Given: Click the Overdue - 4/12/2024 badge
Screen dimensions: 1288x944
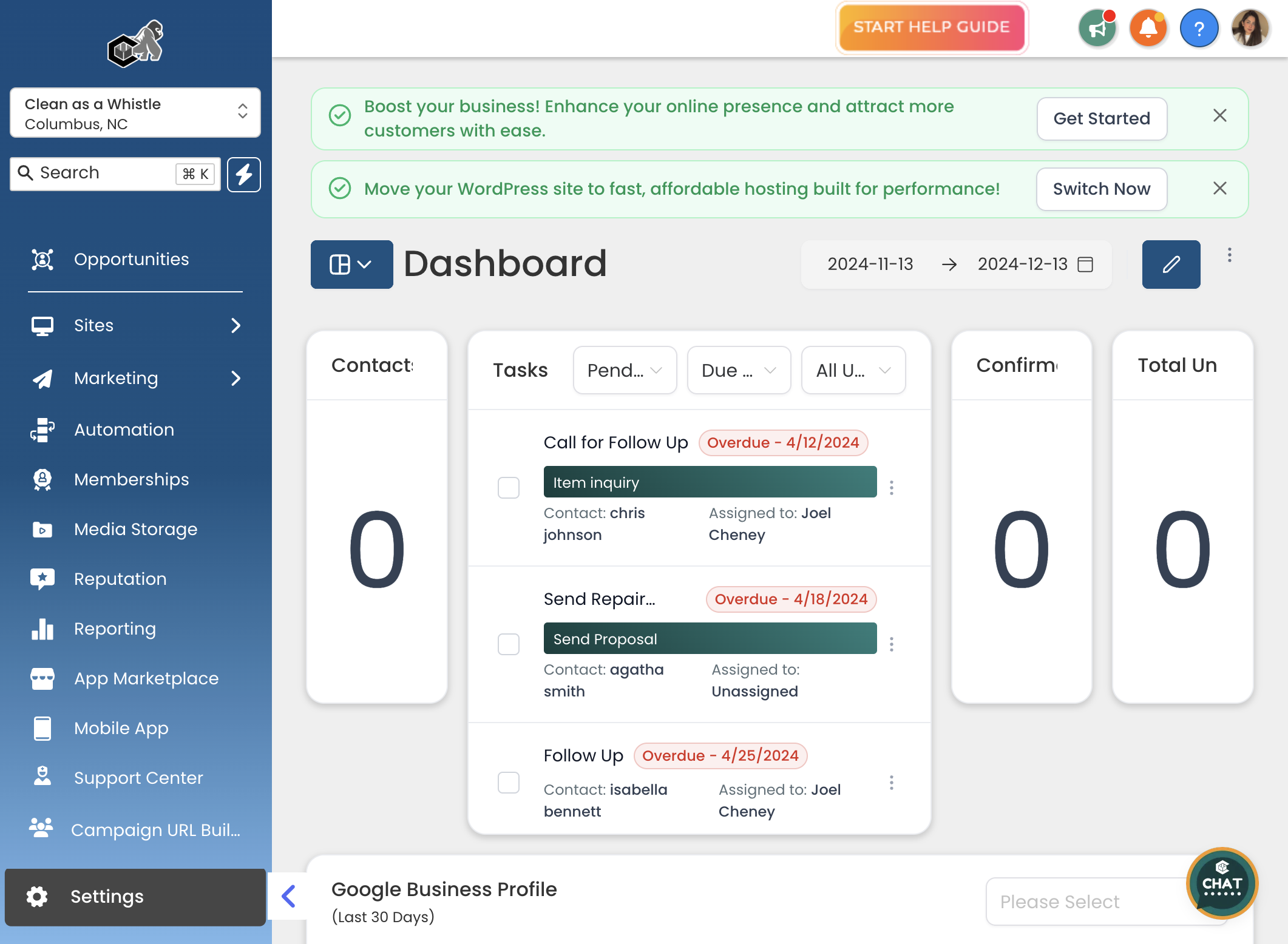Looking at the screenshot, I should [783, 443].
